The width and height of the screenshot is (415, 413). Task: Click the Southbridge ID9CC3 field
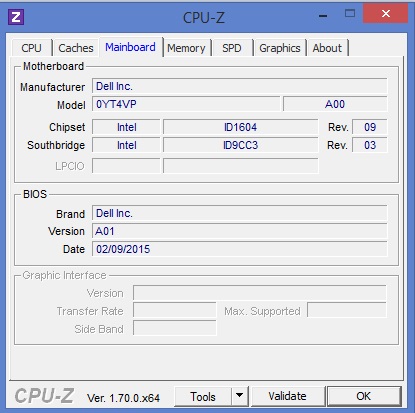(240, 145)
